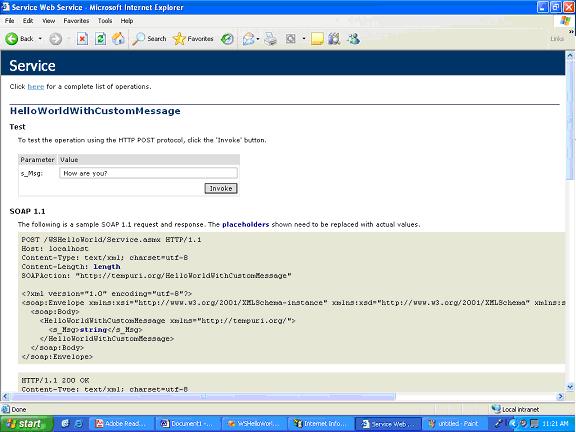Click the Mail envelope toolbar icon
576x432 pixels.
[x=249, y=39]
